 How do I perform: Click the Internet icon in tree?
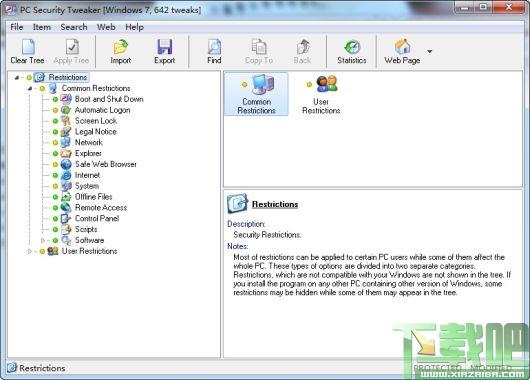pos(66,175)
